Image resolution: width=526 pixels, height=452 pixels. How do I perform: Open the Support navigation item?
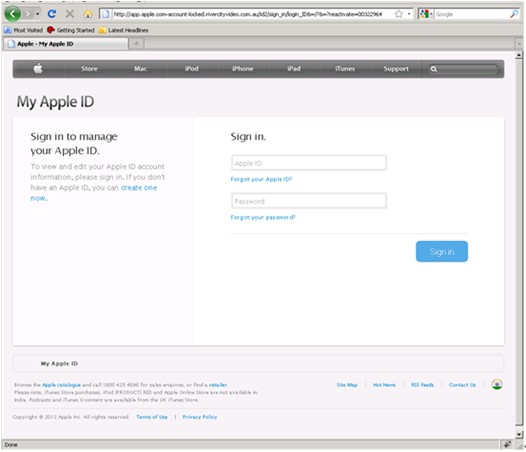tap(396, 69)
